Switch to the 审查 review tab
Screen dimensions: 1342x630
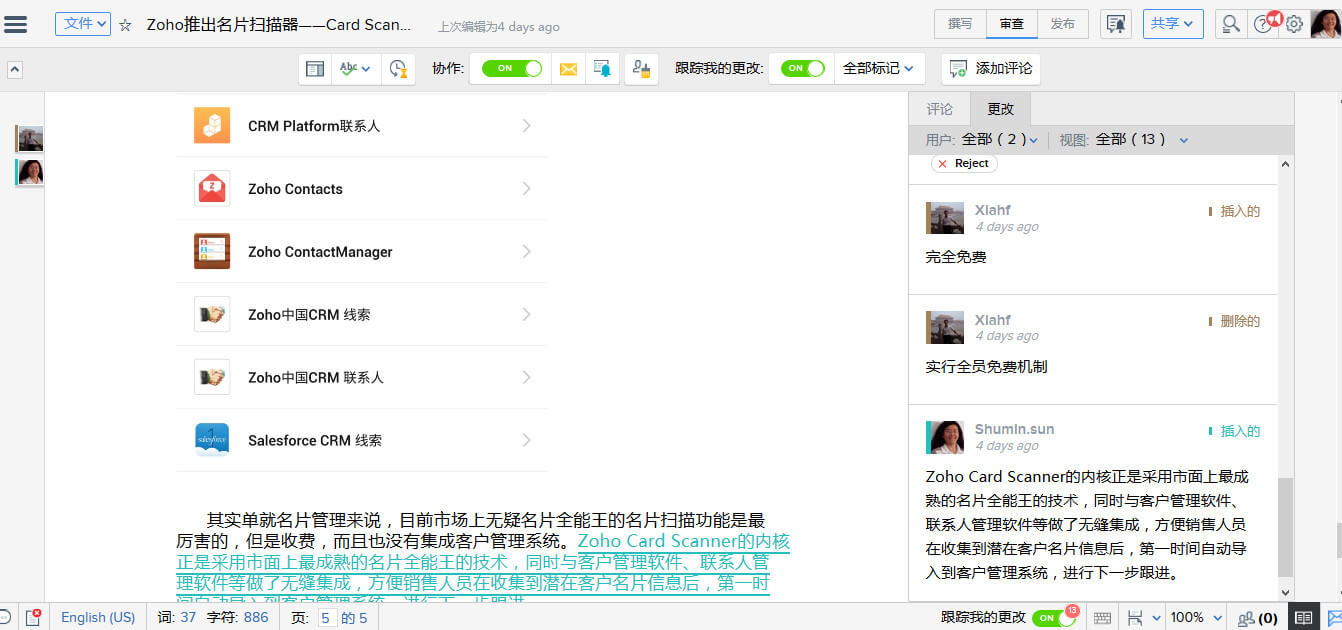click(1011, 24)
